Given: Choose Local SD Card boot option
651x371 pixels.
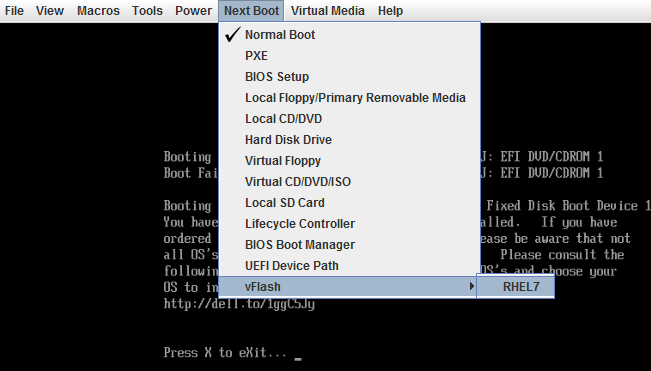Looking at the screenshot, I should coord(349,203).
